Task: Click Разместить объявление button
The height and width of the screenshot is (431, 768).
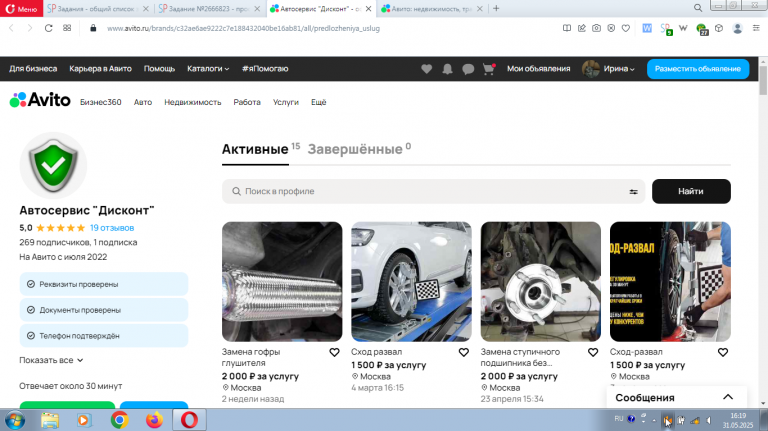Action: (697, 69)
